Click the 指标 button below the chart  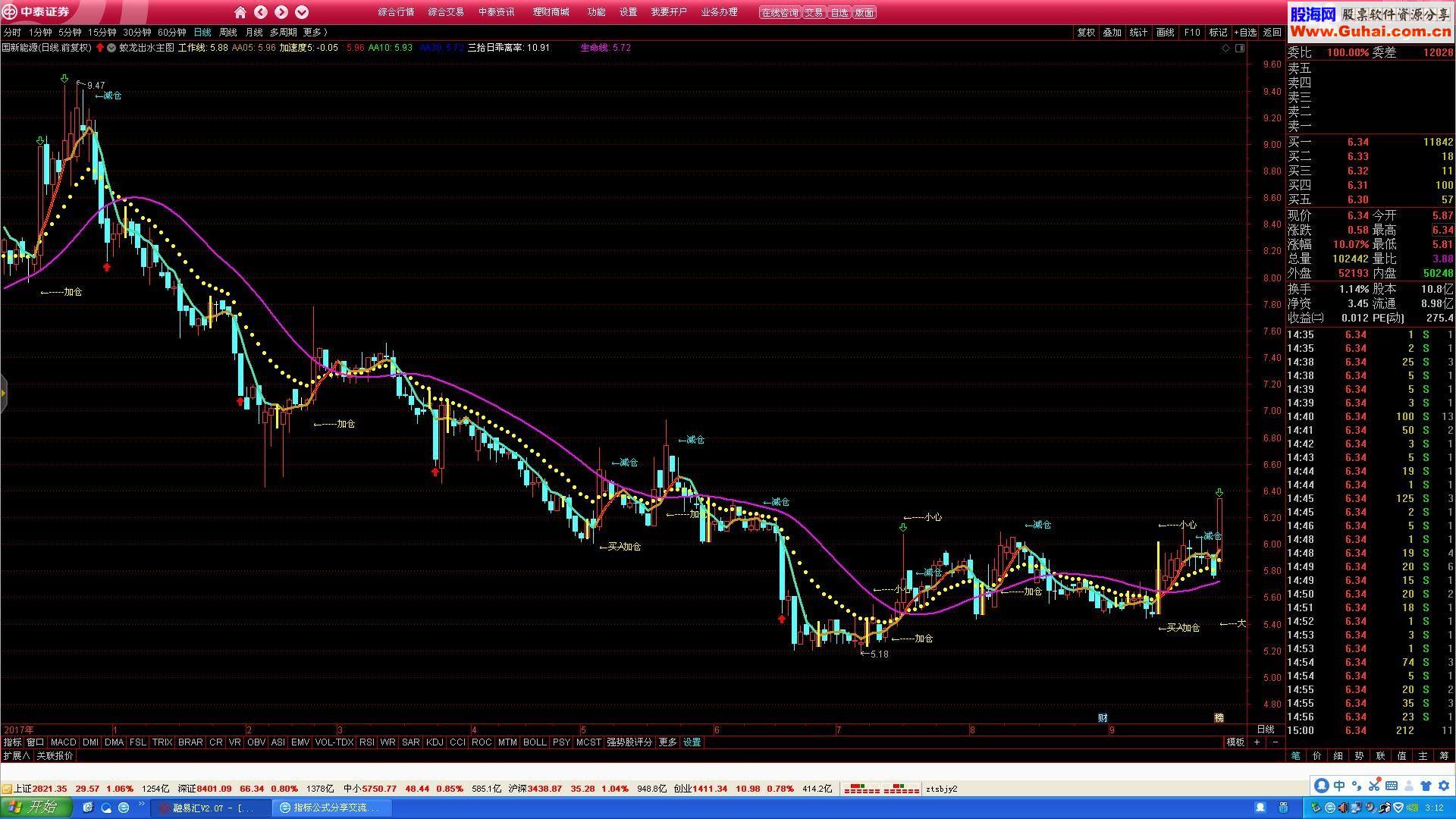tap(12, 742)
